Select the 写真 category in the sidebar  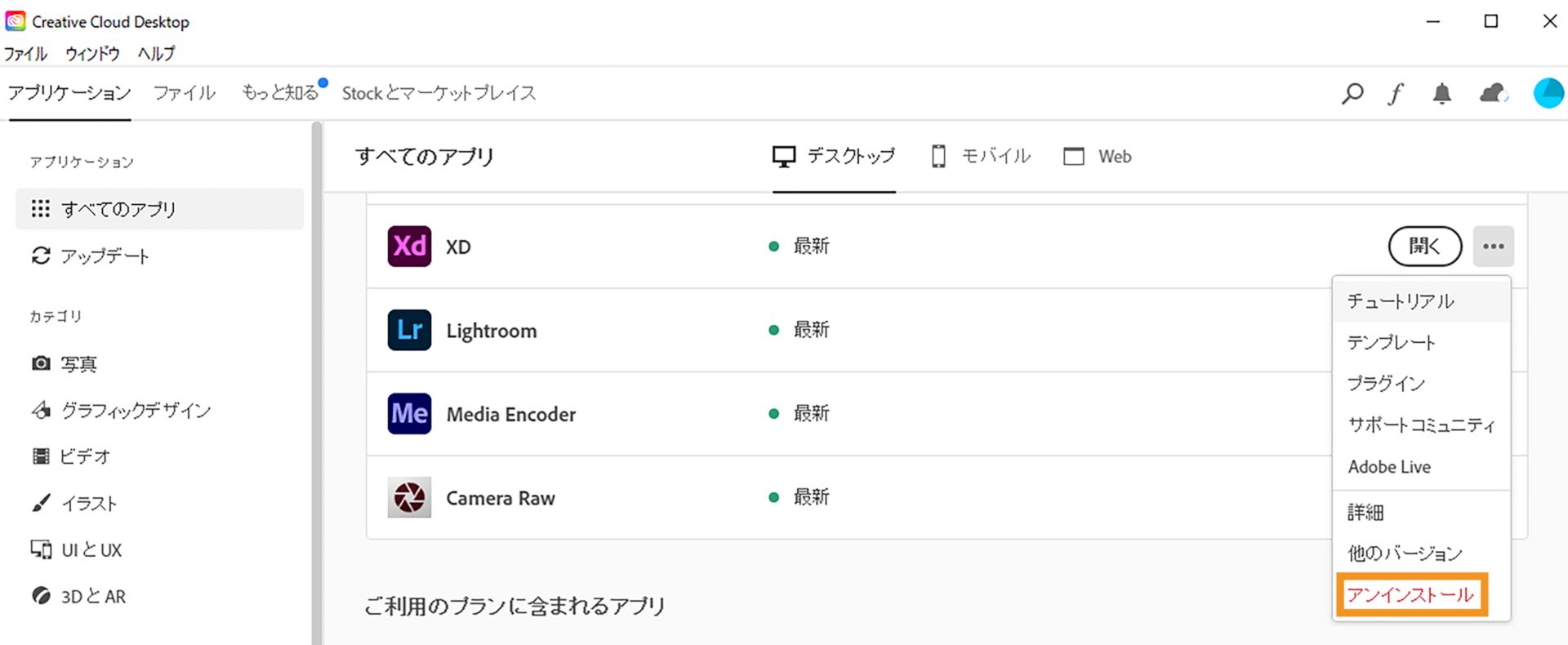[78, 363]
